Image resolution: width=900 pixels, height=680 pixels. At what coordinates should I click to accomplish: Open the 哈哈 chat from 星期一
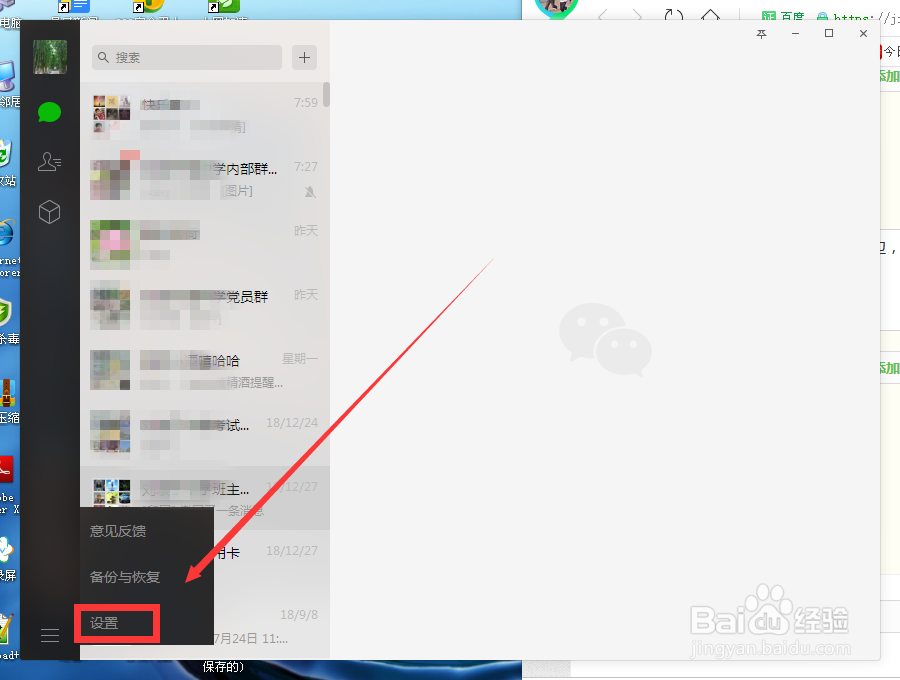pos(205,371)
